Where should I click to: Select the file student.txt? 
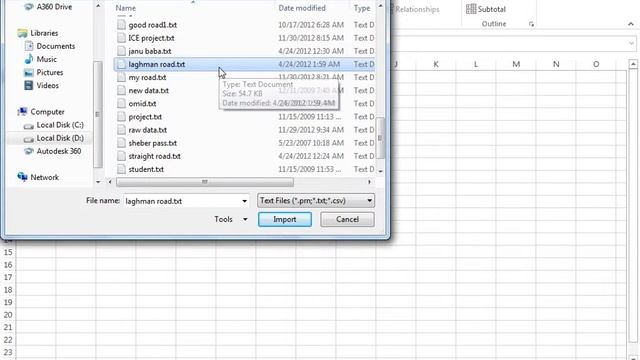tap(146, 169)
